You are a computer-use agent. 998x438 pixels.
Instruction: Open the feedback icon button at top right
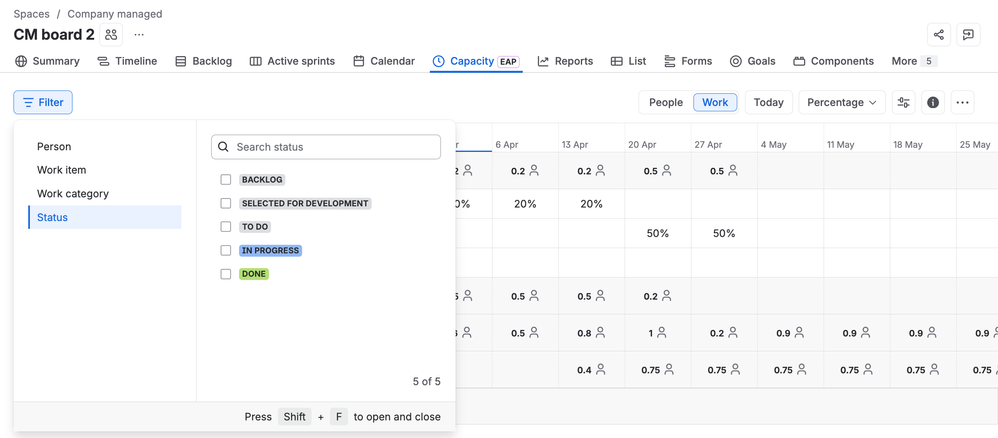(x=968, y=34)
